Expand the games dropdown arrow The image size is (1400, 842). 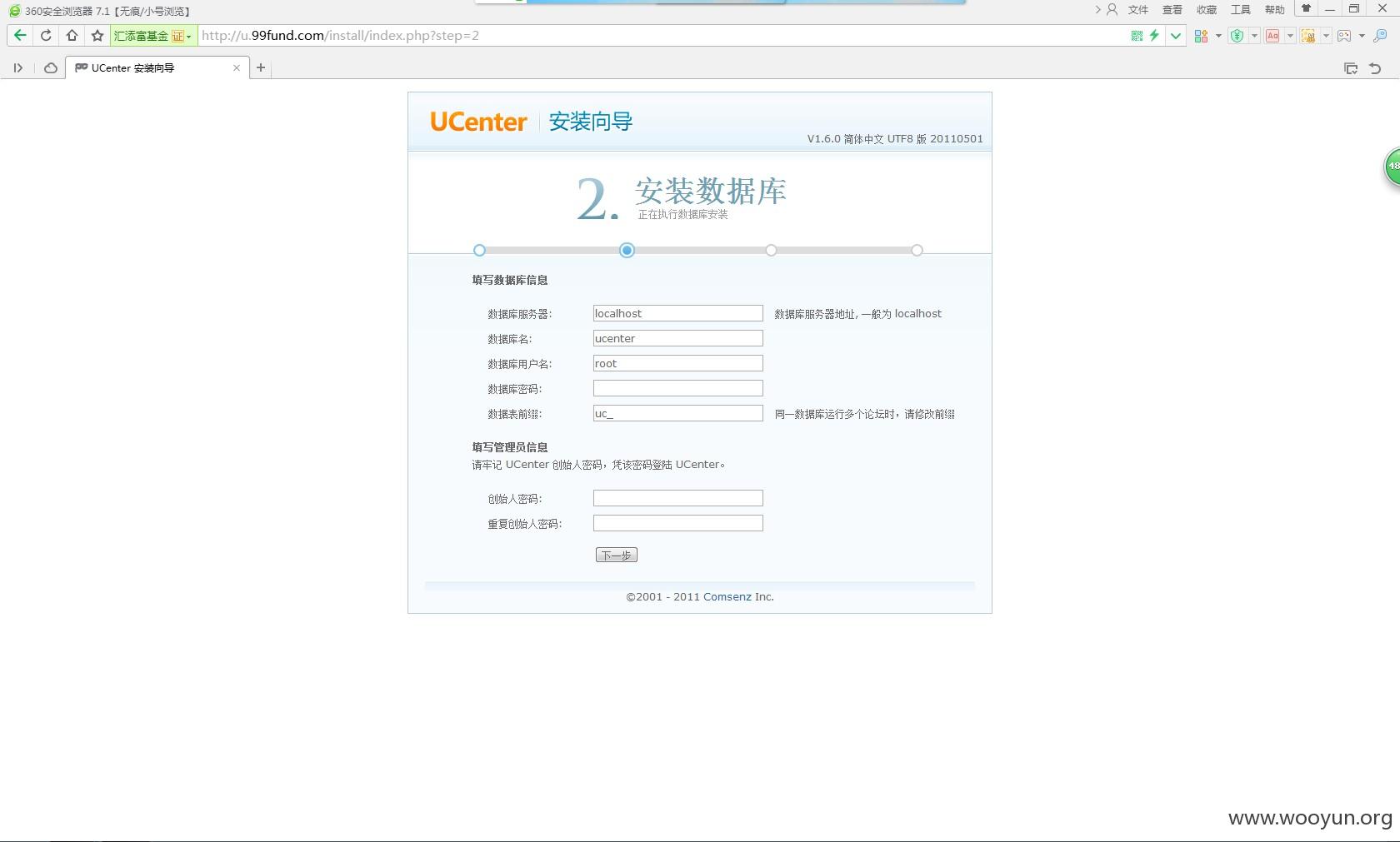pos(1362,36)
